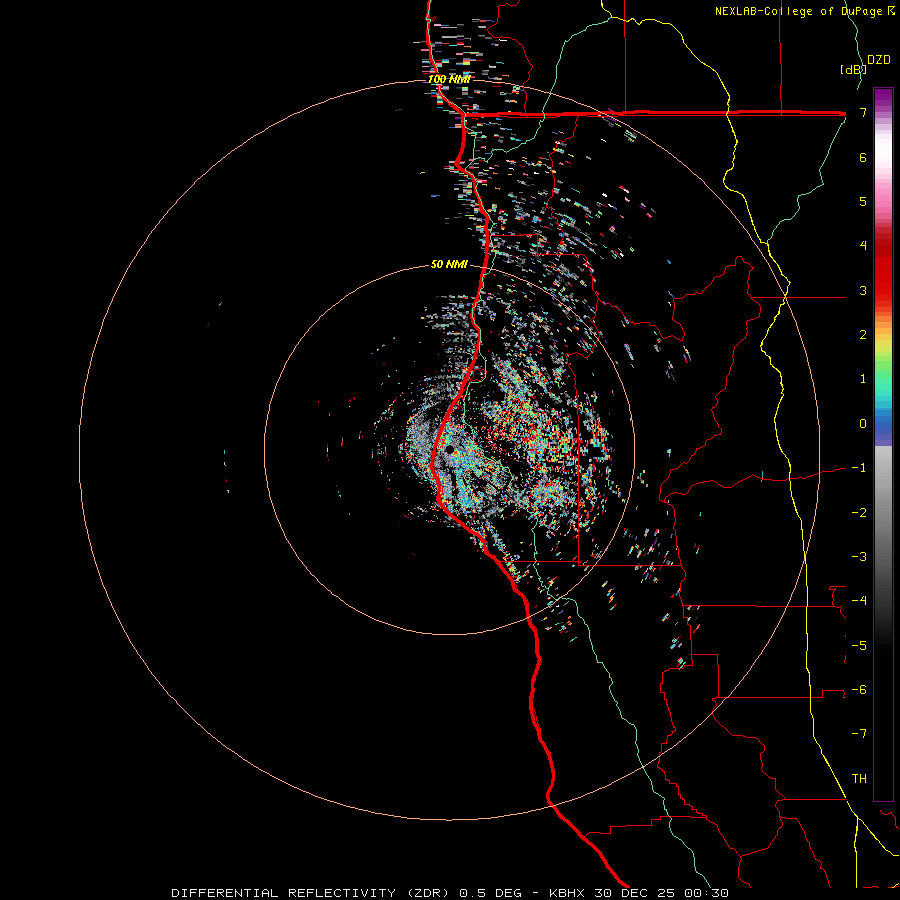Click the -4 value on color scale
Viewport: 900px width, 900px height.
(859, 601)
